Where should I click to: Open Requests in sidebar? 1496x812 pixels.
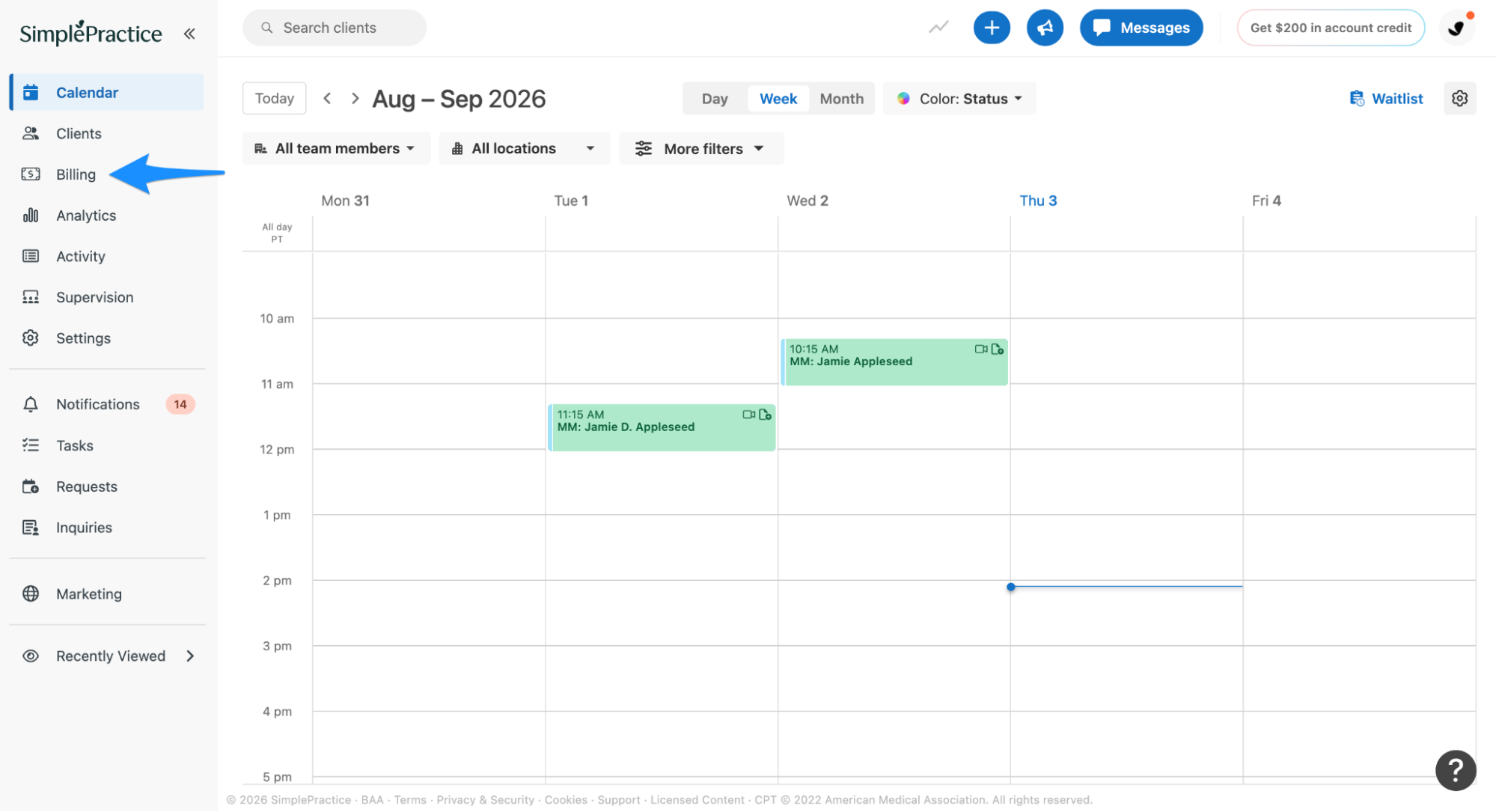[107, 486]
